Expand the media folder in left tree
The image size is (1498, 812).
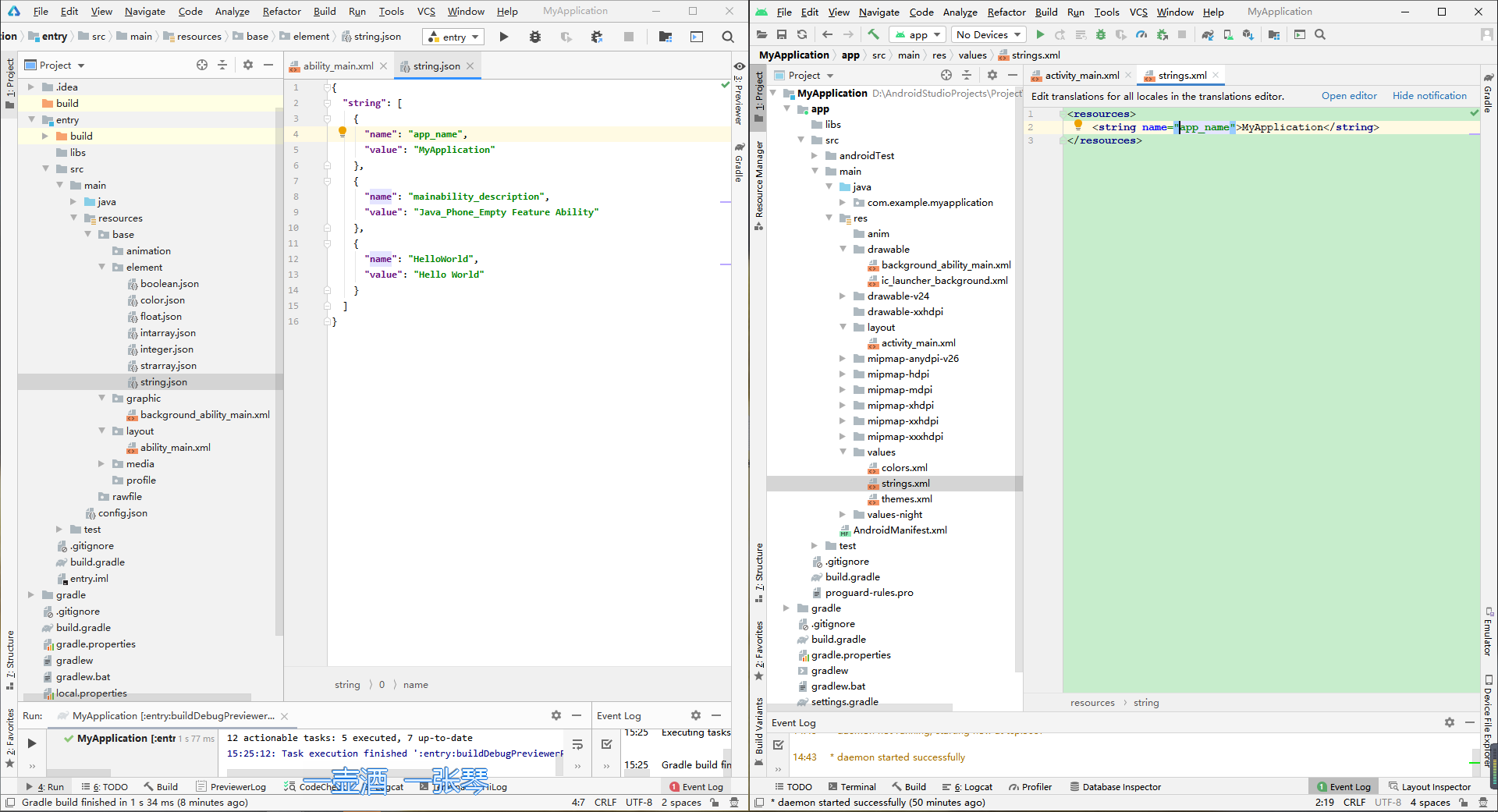coord(102,463)
